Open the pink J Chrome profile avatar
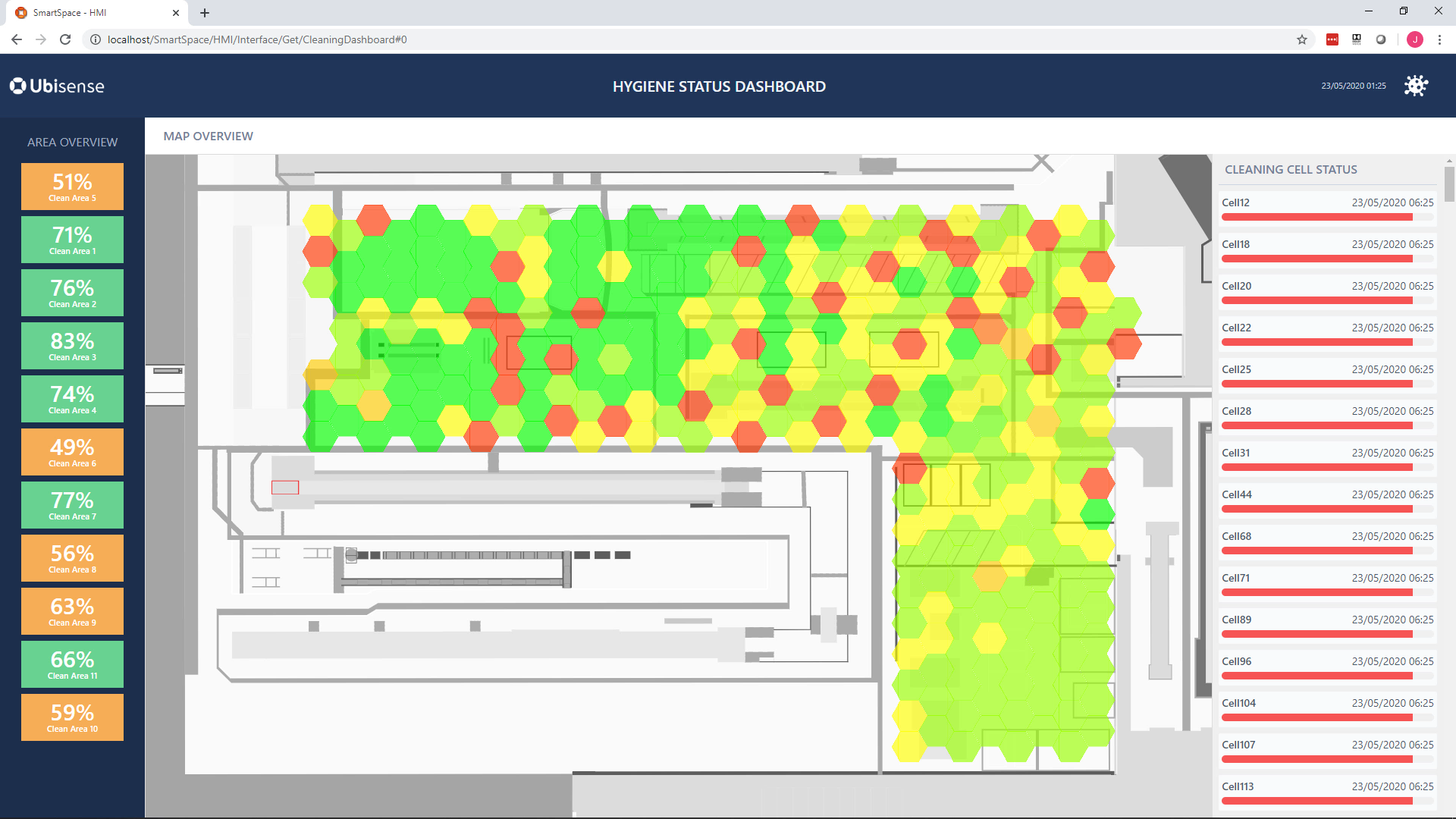 (1415, 39)
